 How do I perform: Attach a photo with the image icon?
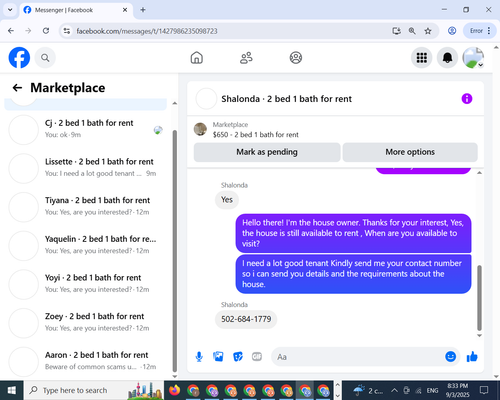click(218, 357)
